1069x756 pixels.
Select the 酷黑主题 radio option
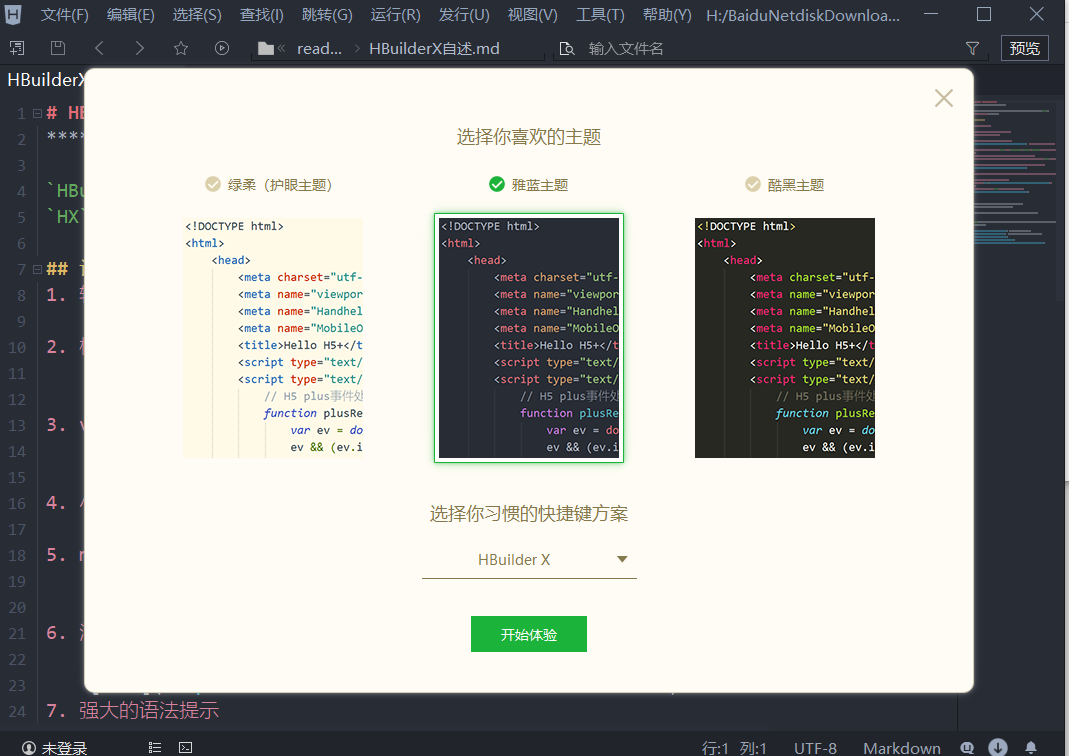[784, 185]
